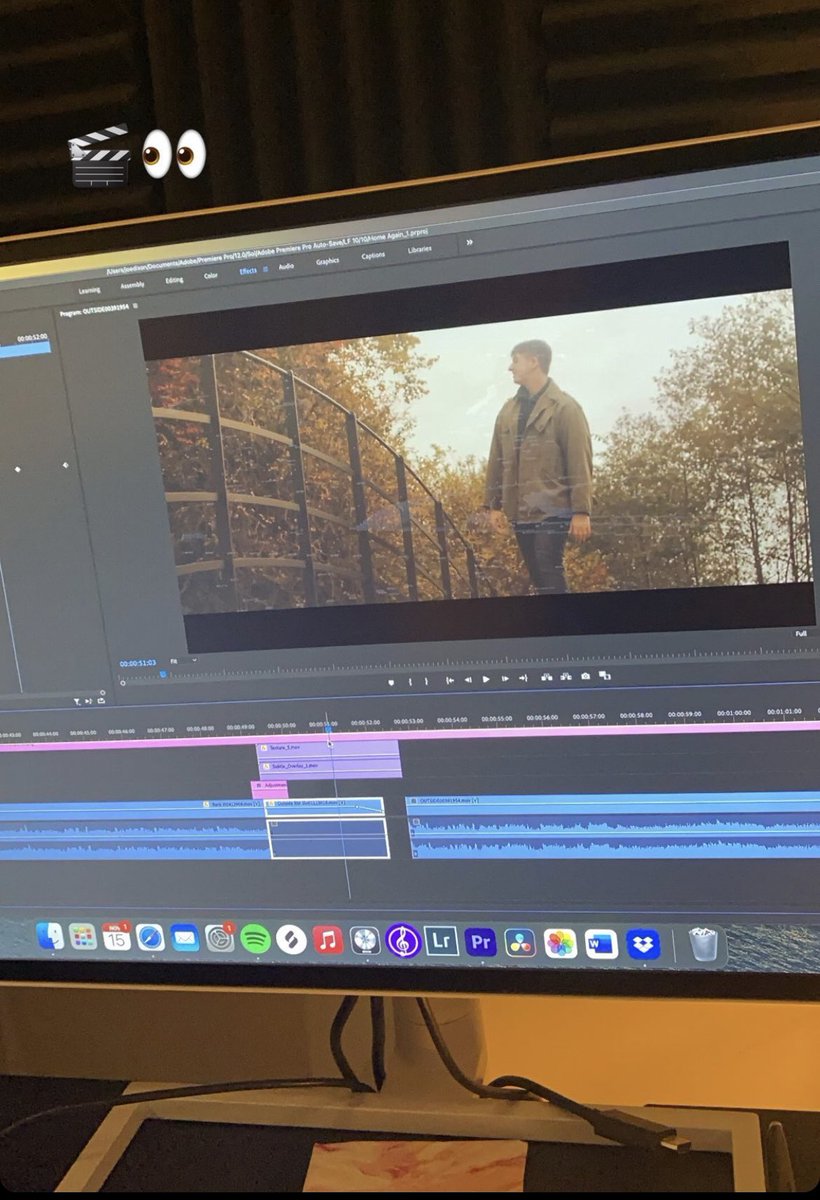820x1200 pixels.
Task: Click the Mark In button
Action: point(410,682)
